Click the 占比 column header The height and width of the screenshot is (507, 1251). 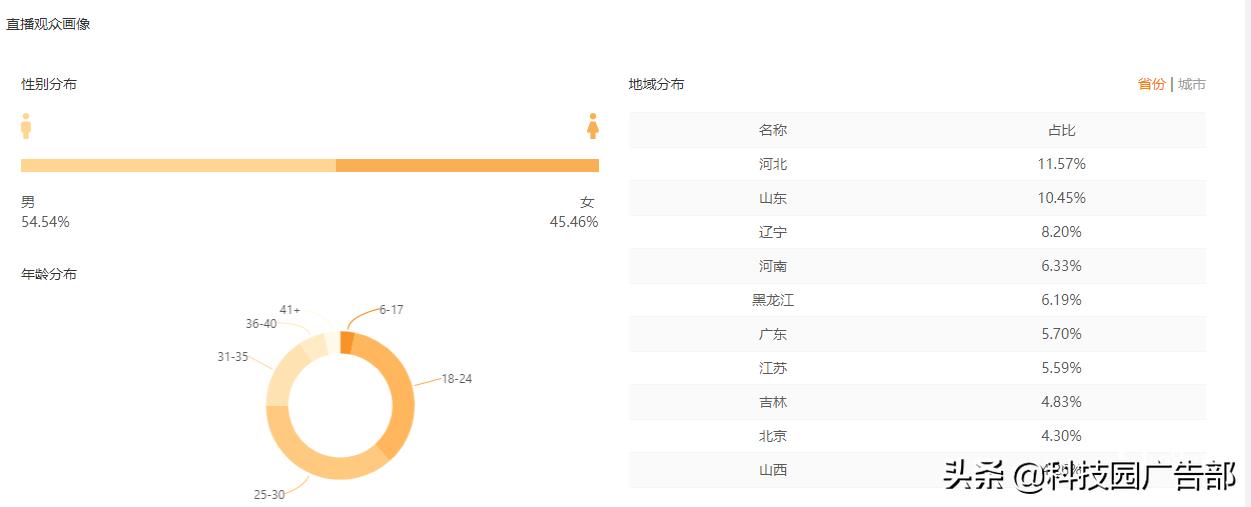coord(1061,130)
